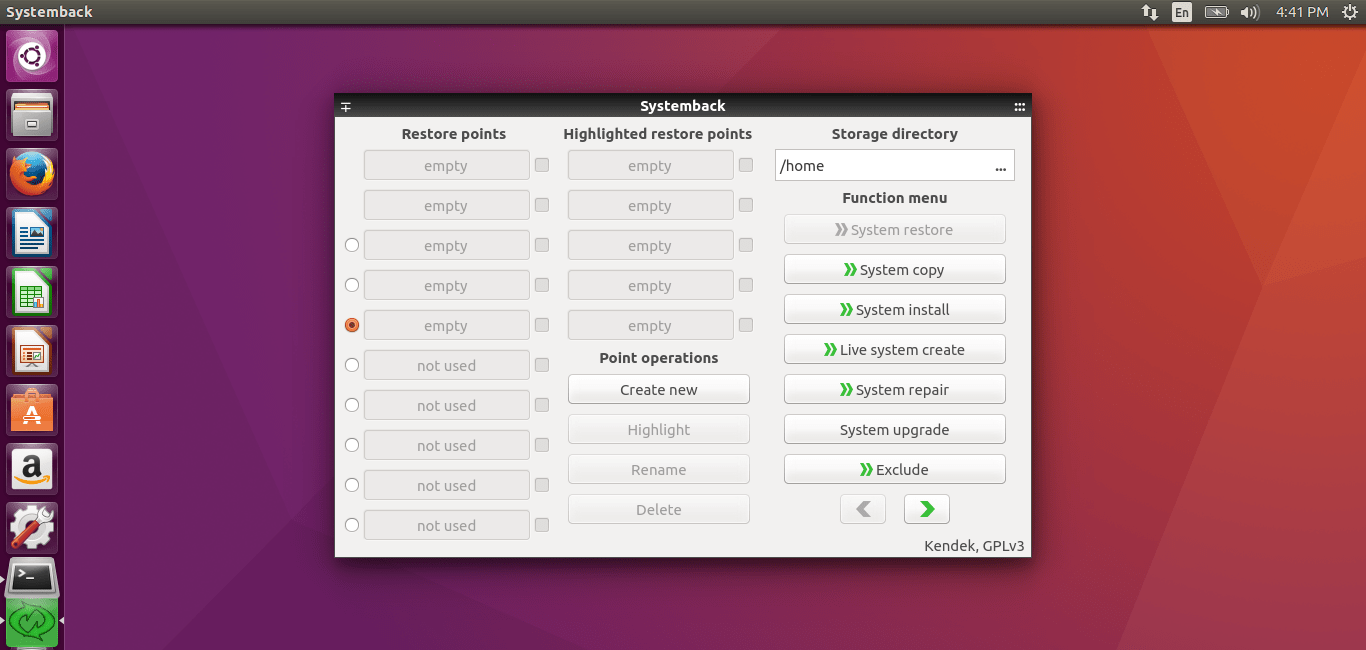Tick the checkbox beside the selected radio row
The width and height of the screenshot is (1366, 650).
(x=541, y=325)
